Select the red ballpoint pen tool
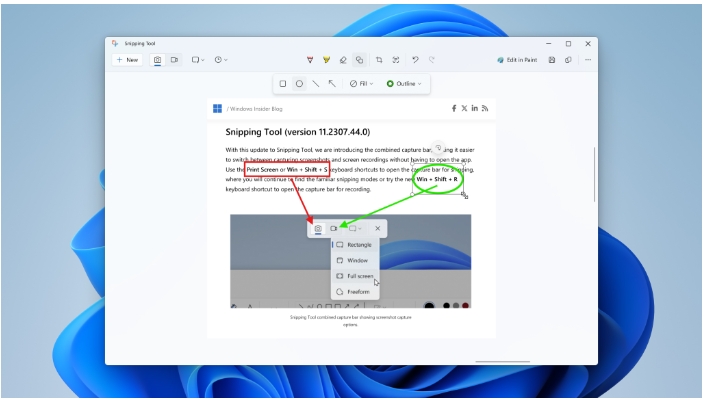Viewport: 707px width, 400px height. tap(310, 60)
